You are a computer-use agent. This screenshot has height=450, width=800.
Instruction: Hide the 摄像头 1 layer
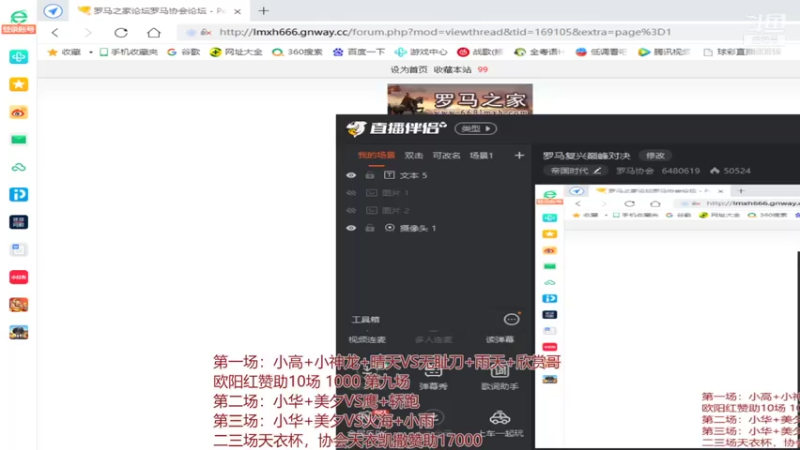[351, 228]
